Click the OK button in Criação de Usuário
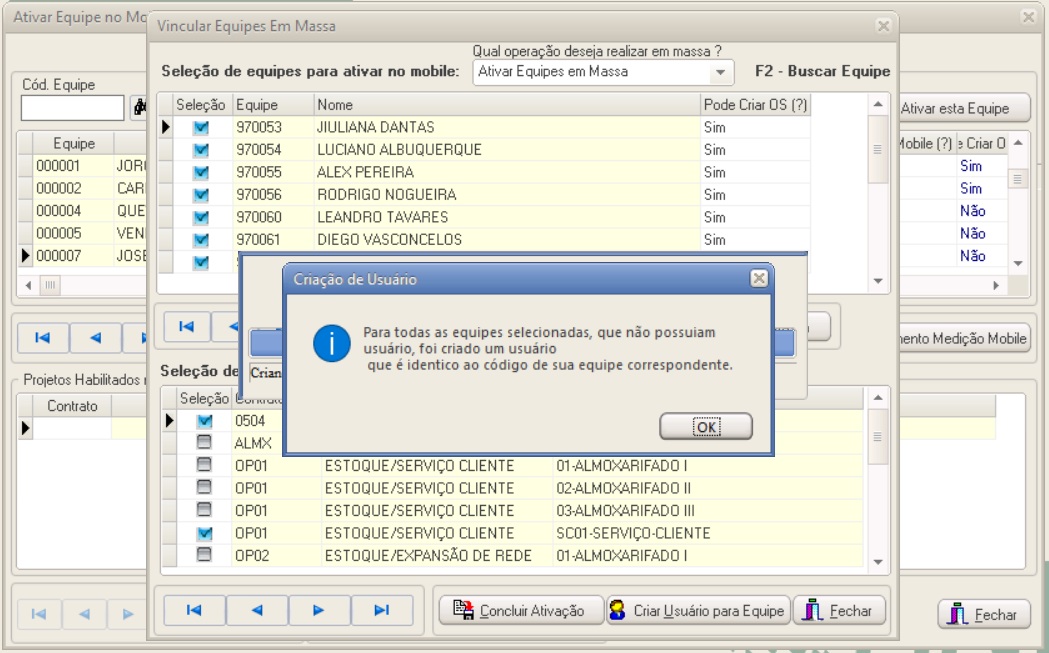 pyautogui.click(x=705, y=427)
